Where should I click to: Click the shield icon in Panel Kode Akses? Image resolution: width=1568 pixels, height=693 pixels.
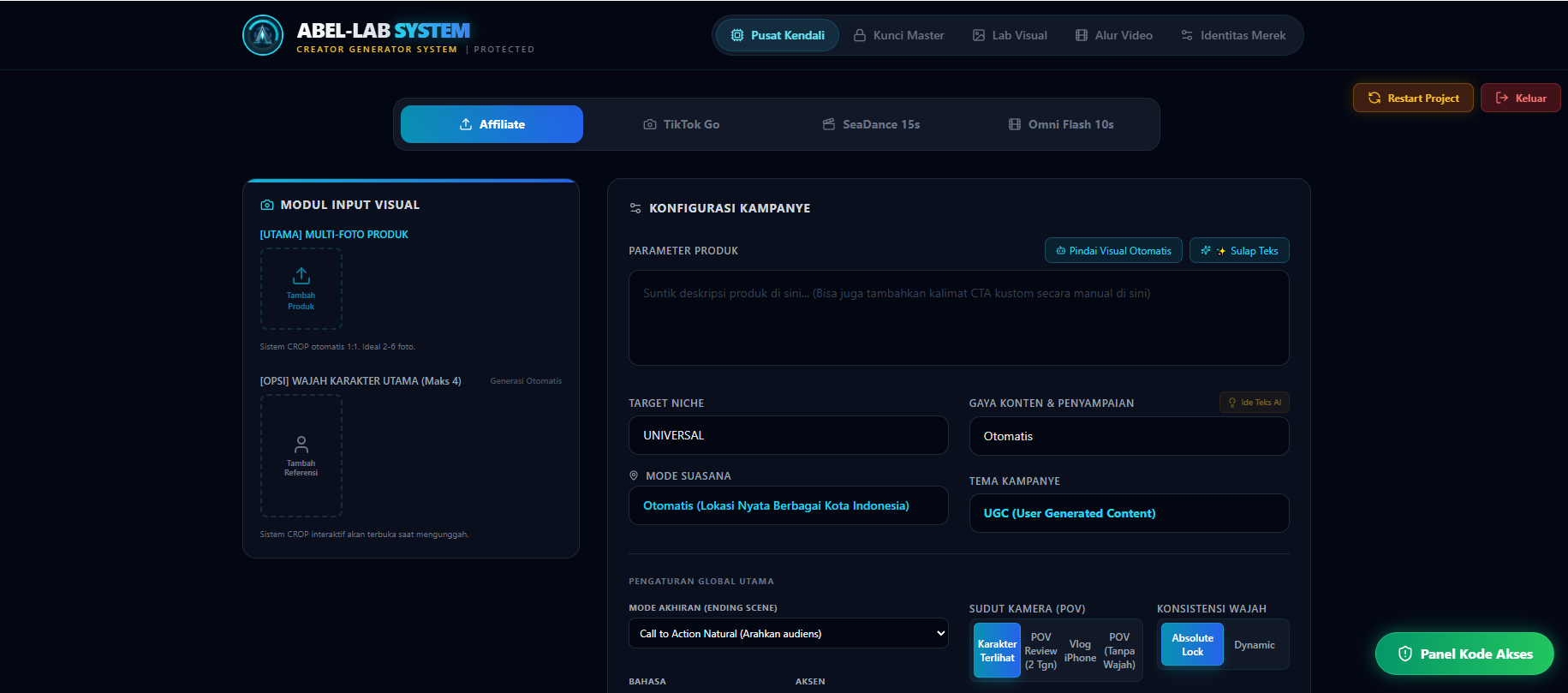(x=1405, y=654)
